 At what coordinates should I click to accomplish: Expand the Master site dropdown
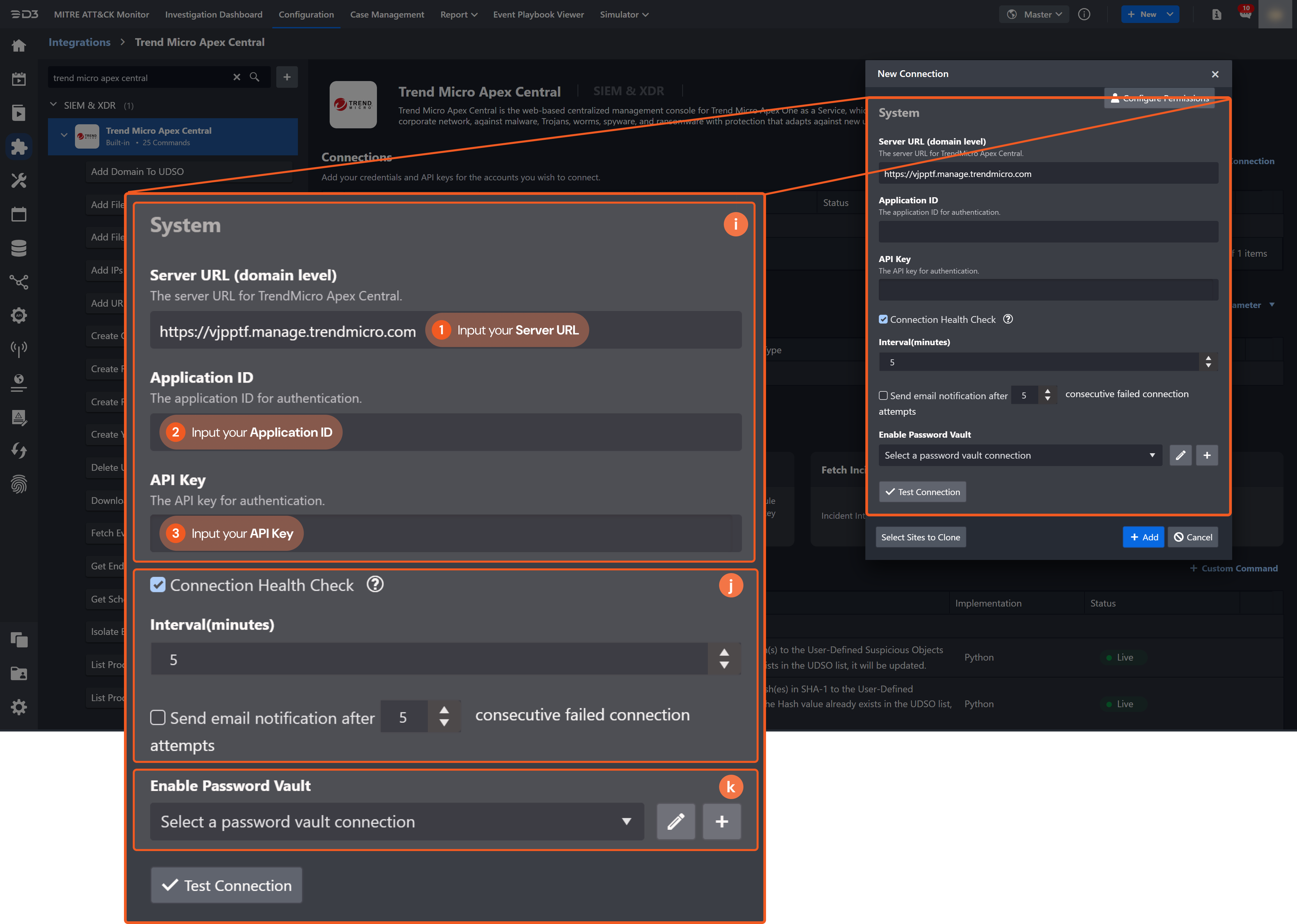[1034, 15]
